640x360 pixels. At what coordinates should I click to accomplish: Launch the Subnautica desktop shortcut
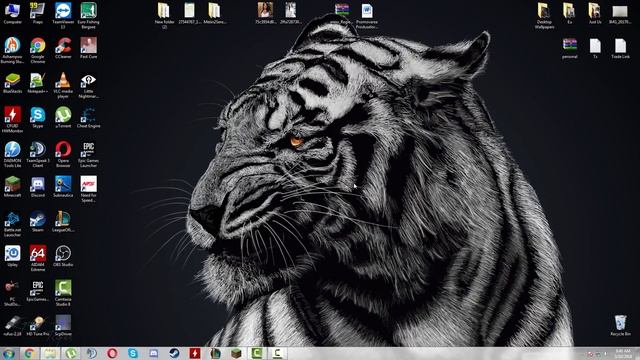pyautogui.click(x=63, y=187)
